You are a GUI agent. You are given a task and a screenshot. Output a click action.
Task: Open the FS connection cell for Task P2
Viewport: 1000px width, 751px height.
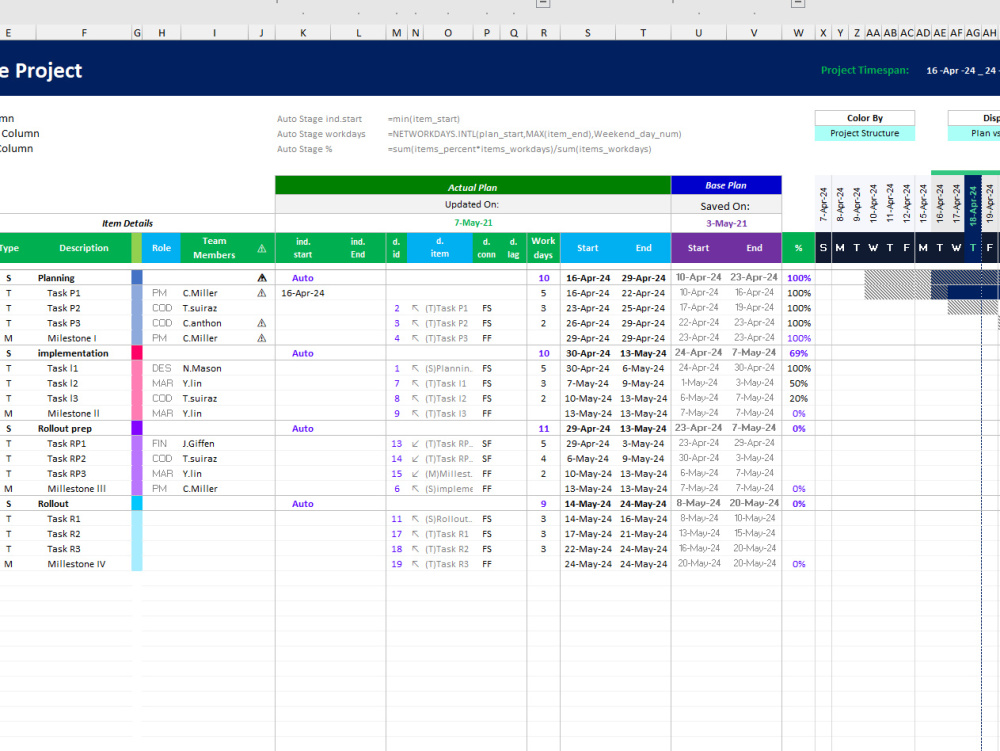point(487,308)
